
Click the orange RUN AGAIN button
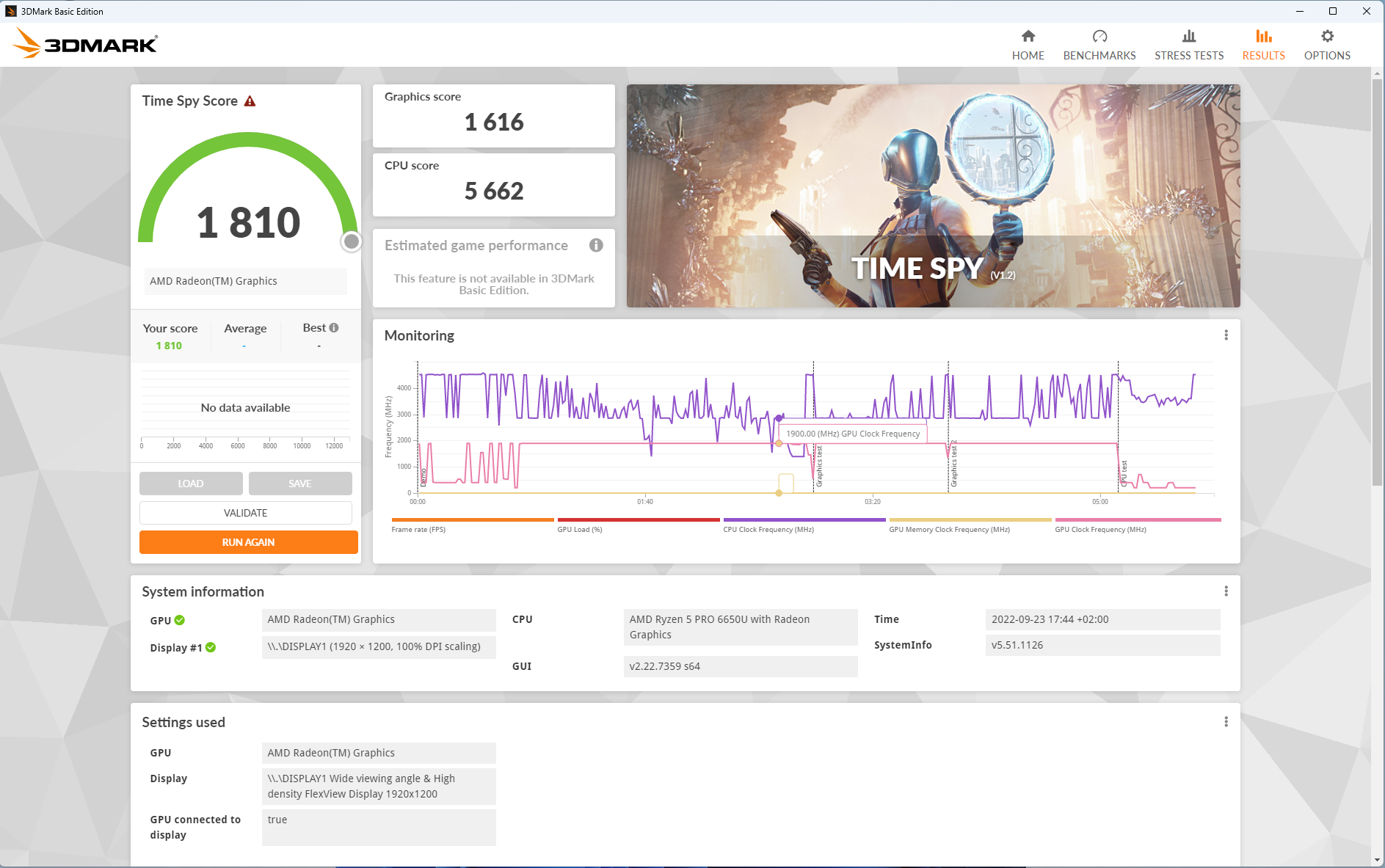pos(249,542)
